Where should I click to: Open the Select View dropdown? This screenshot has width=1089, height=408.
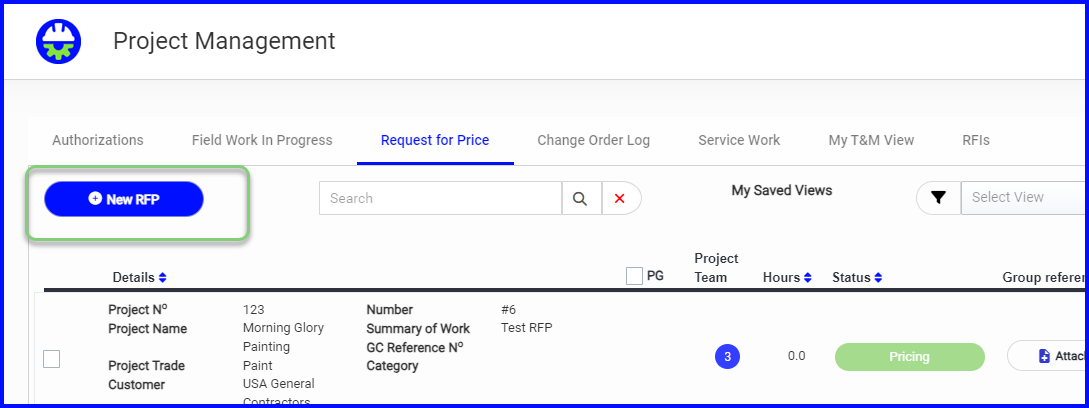point(1024,197)
